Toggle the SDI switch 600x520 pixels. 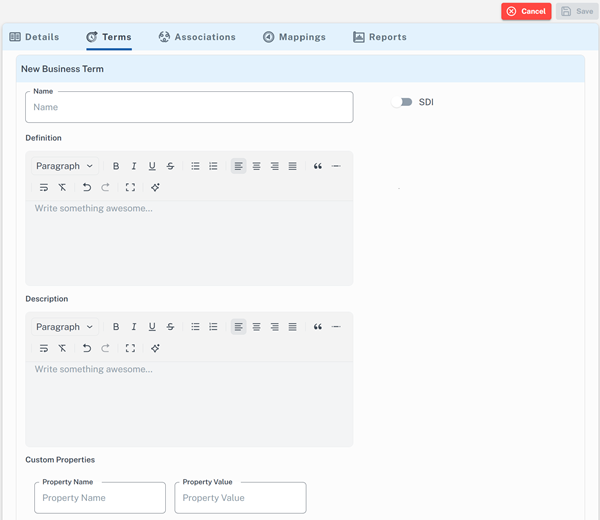click(x=402, y=102)
